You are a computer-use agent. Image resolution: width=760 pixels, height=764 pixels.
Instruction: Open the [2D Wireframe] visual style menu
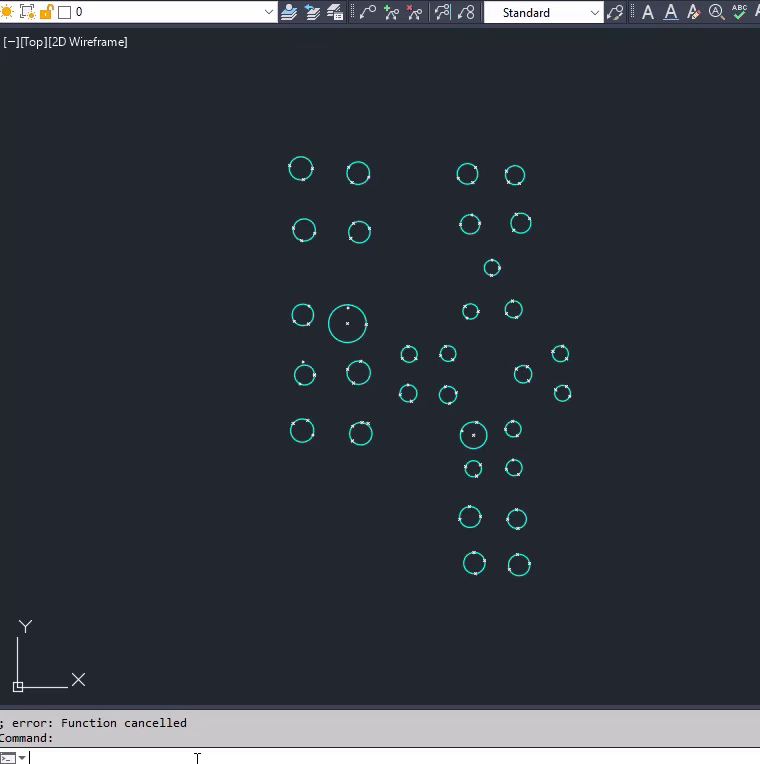click(x=88, y=42)
